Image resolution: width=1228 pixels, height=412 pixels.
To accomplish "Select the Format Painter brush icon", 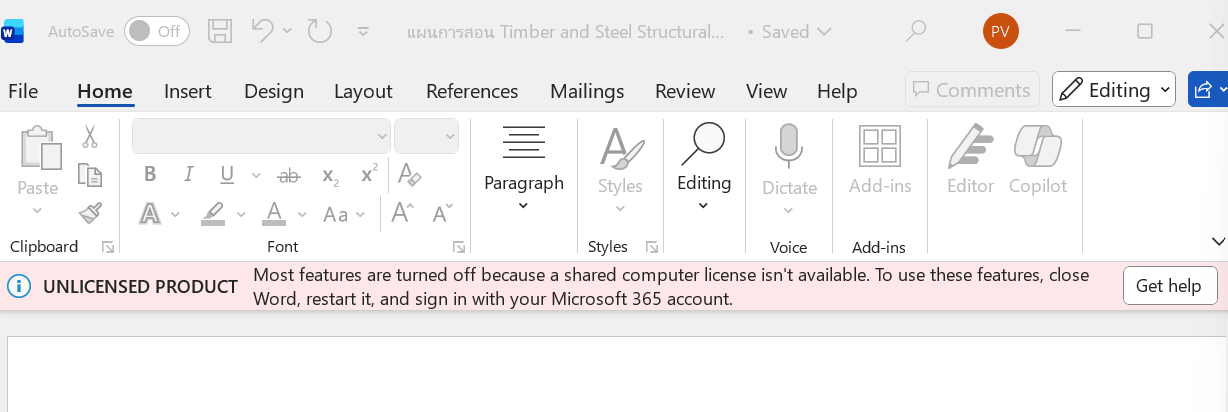I will (90, 213).
